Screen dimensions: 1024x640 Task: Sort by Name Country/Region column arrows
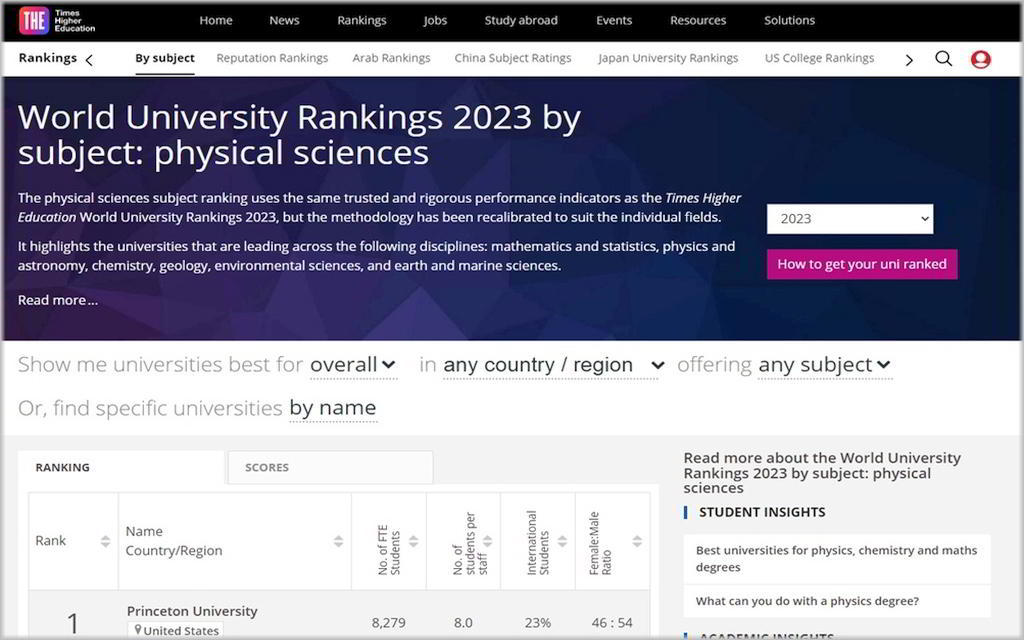(338, 541)
